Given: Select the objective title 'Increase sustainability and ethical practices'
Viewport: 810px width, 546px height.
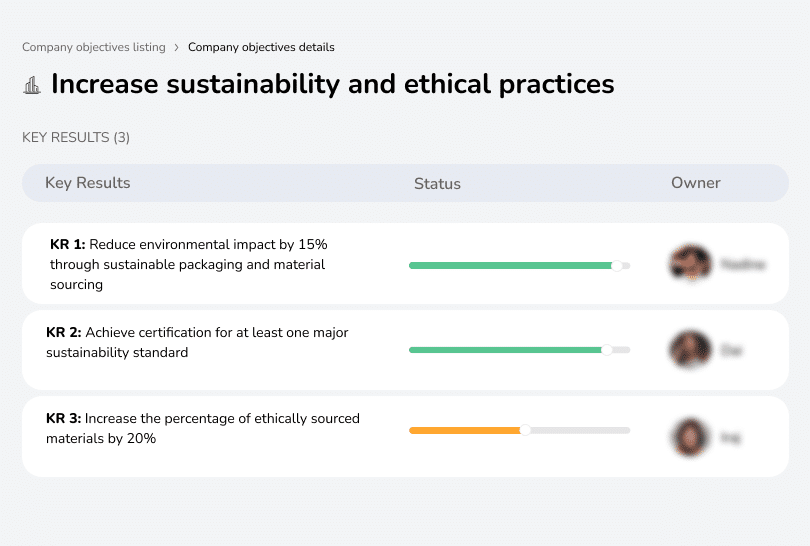Looking at the screenshot, I should 333,84.
